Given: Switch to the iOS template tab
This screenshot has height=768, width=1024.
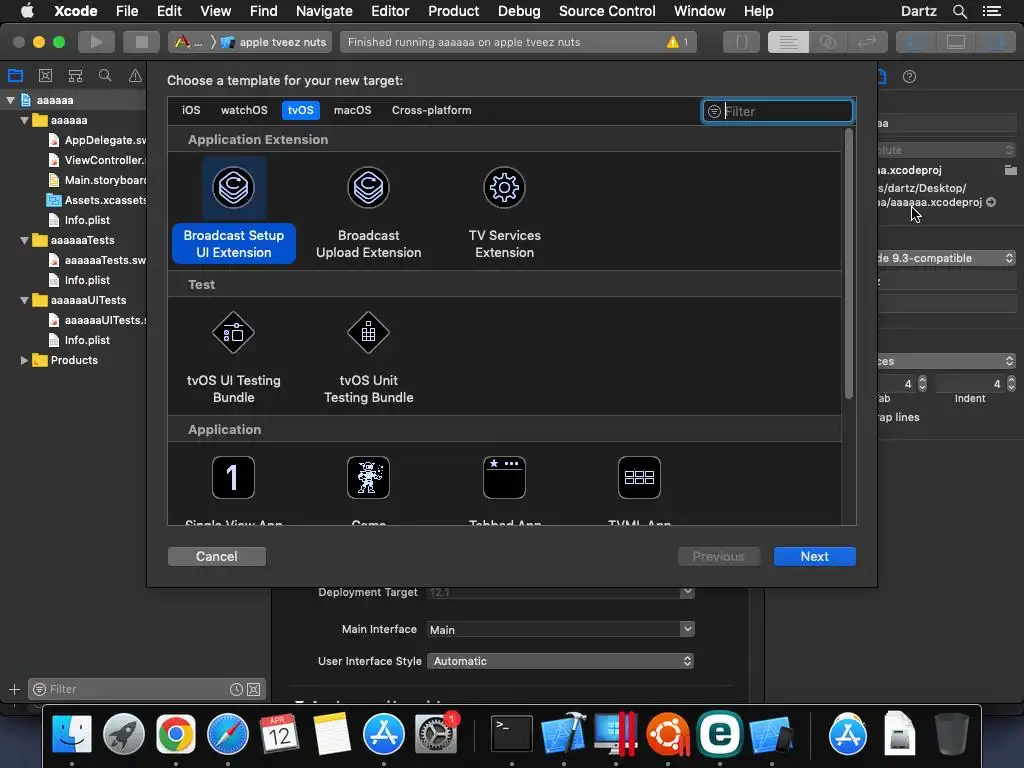Looking at the screenshot, I should pos(191,110).
